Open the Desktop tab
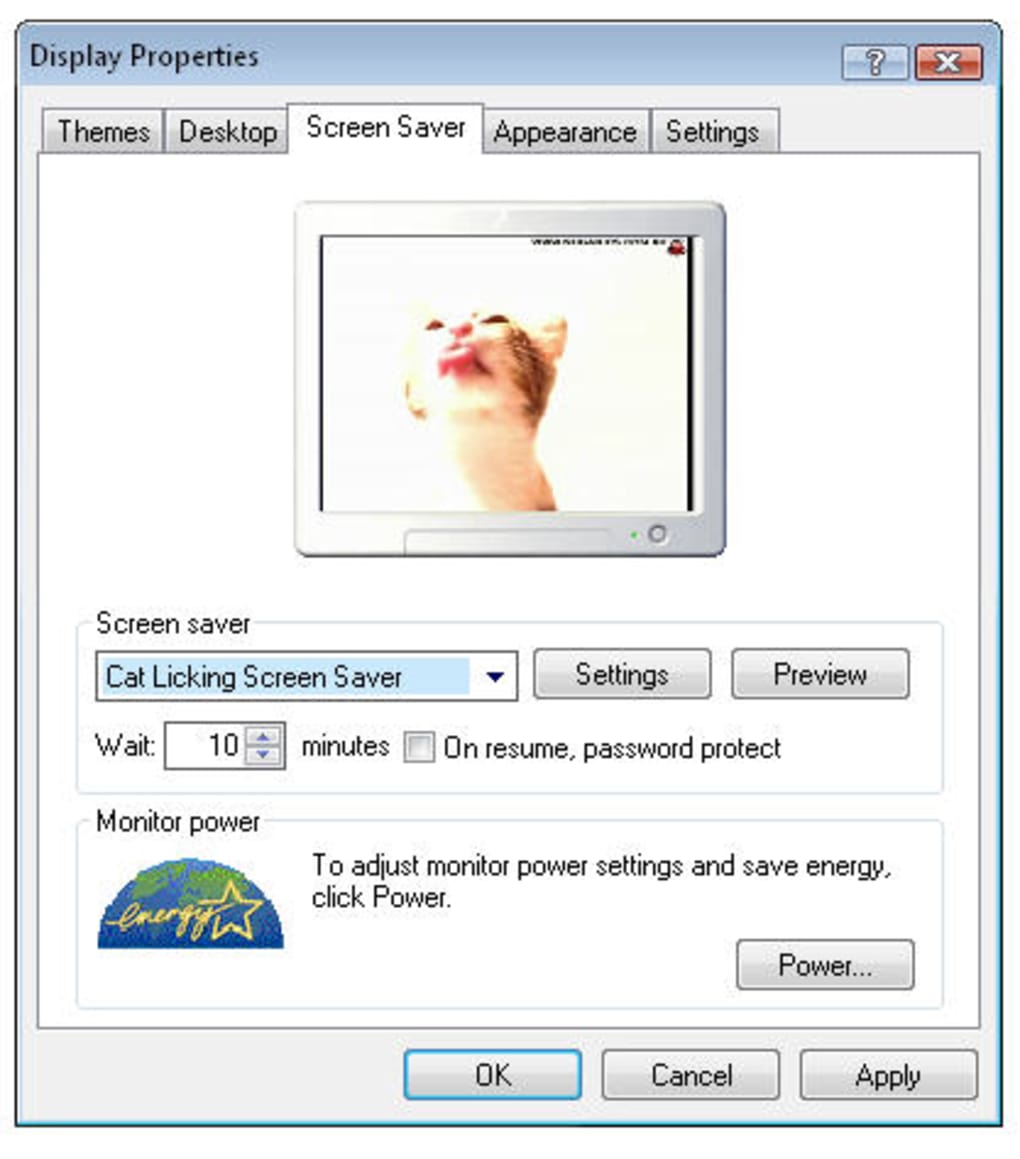The width and height of the screenshot is (1020, 1159). point(228,132)
